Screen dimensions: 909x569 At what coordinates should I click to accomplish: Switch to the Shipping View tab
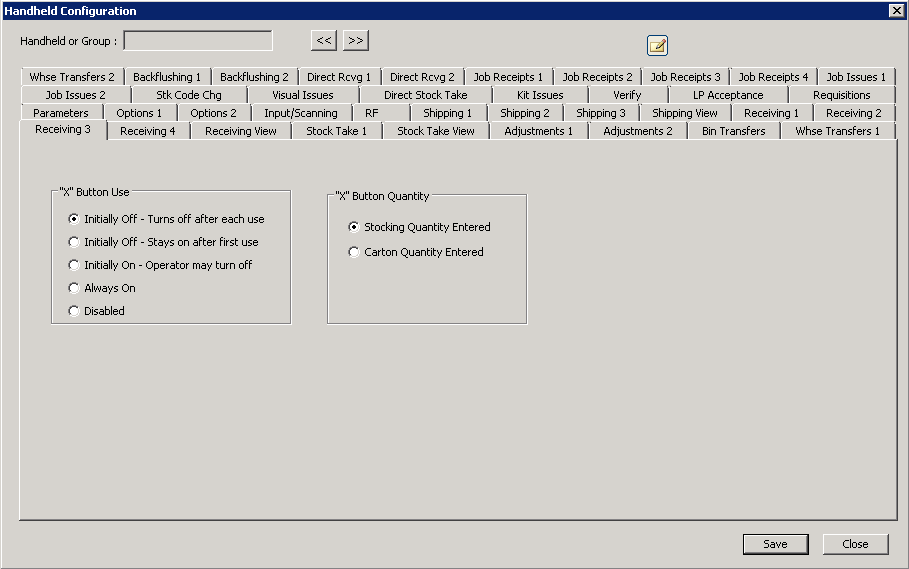click(684, 113)
